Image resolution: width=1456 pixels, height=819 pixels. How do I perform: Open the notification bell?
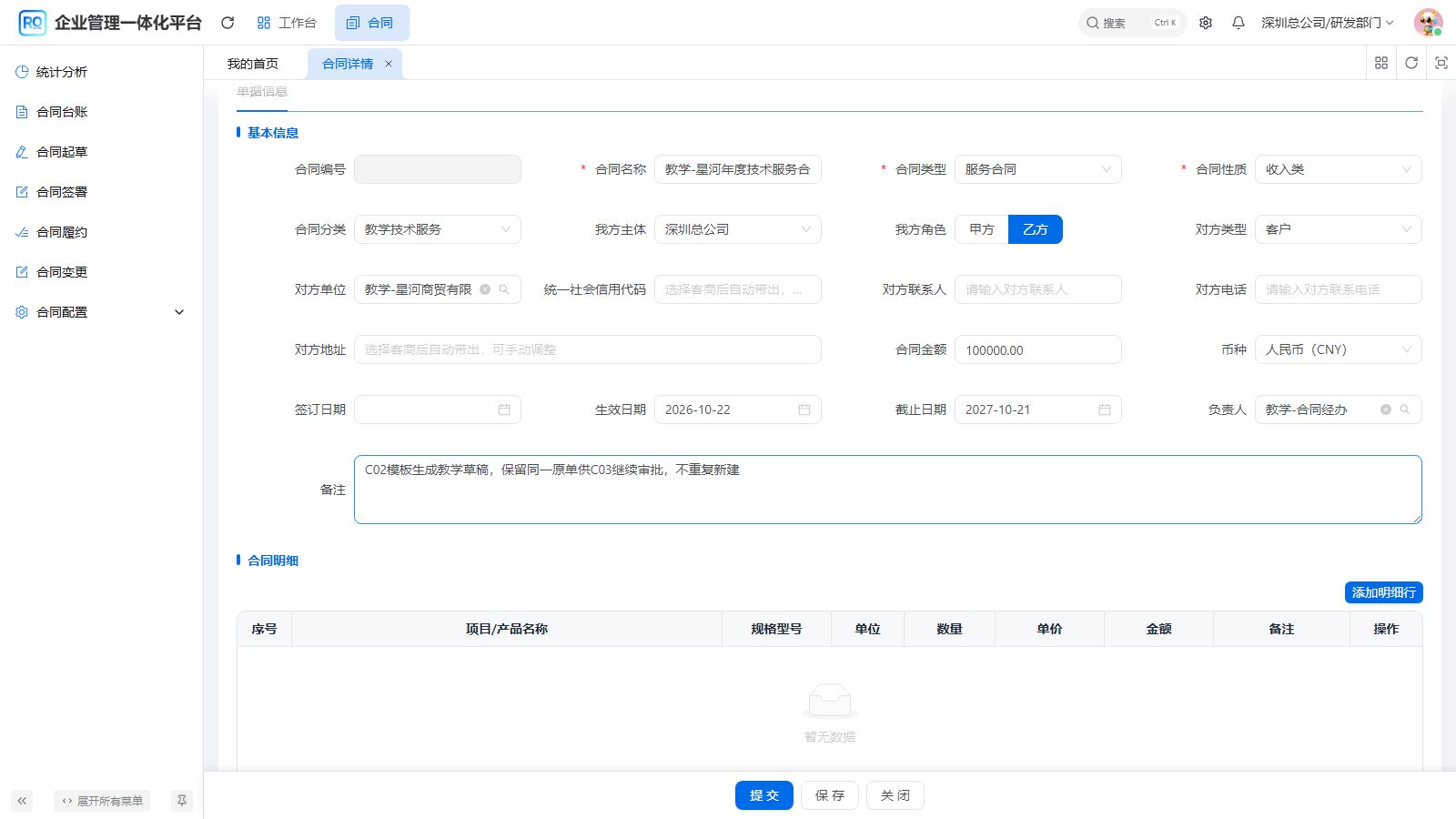pos(1239,23)
